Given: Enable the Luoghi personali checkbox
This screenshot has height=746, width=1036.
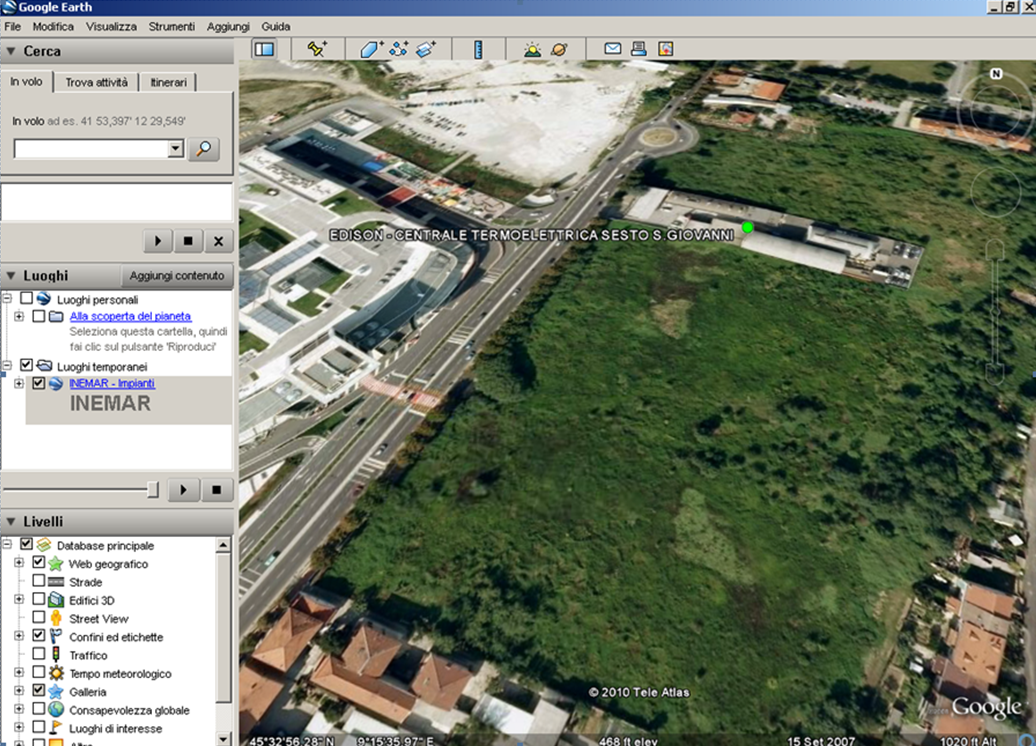Looking at the screenshot, I should 26,299.
